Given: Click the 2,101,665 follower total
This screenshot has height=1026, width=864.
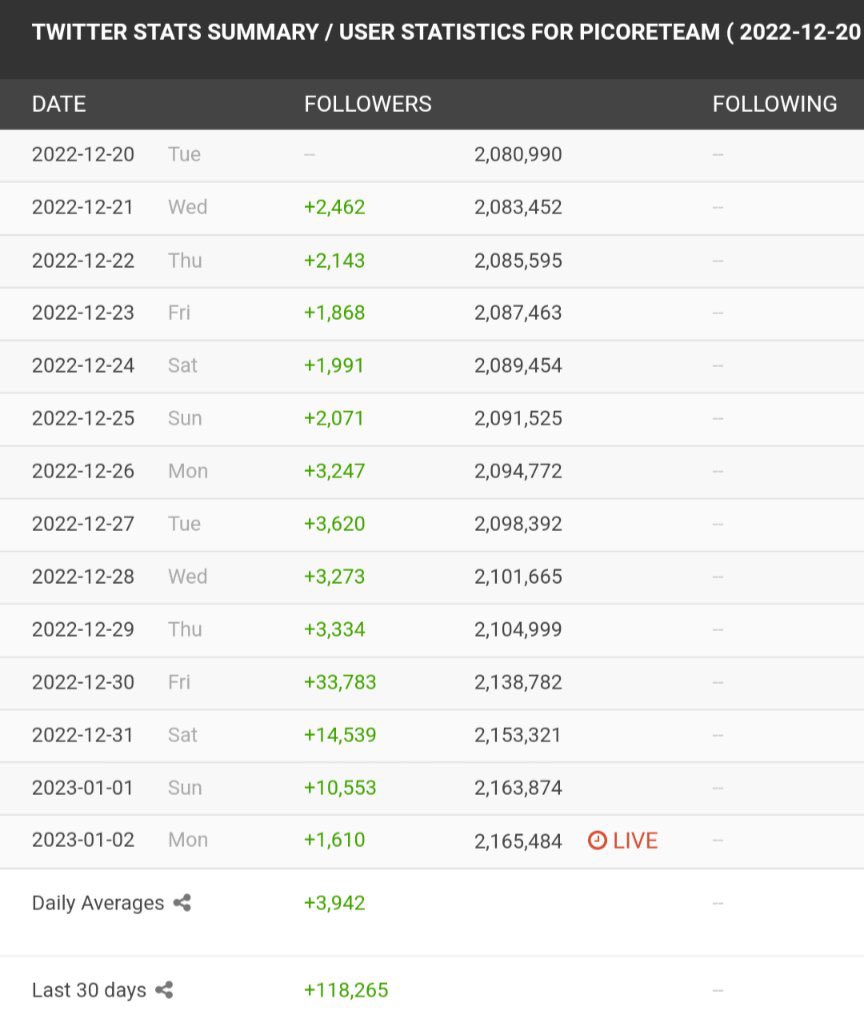Looking at the screenshot, I should pyautogui.click(x=518, y=576).
